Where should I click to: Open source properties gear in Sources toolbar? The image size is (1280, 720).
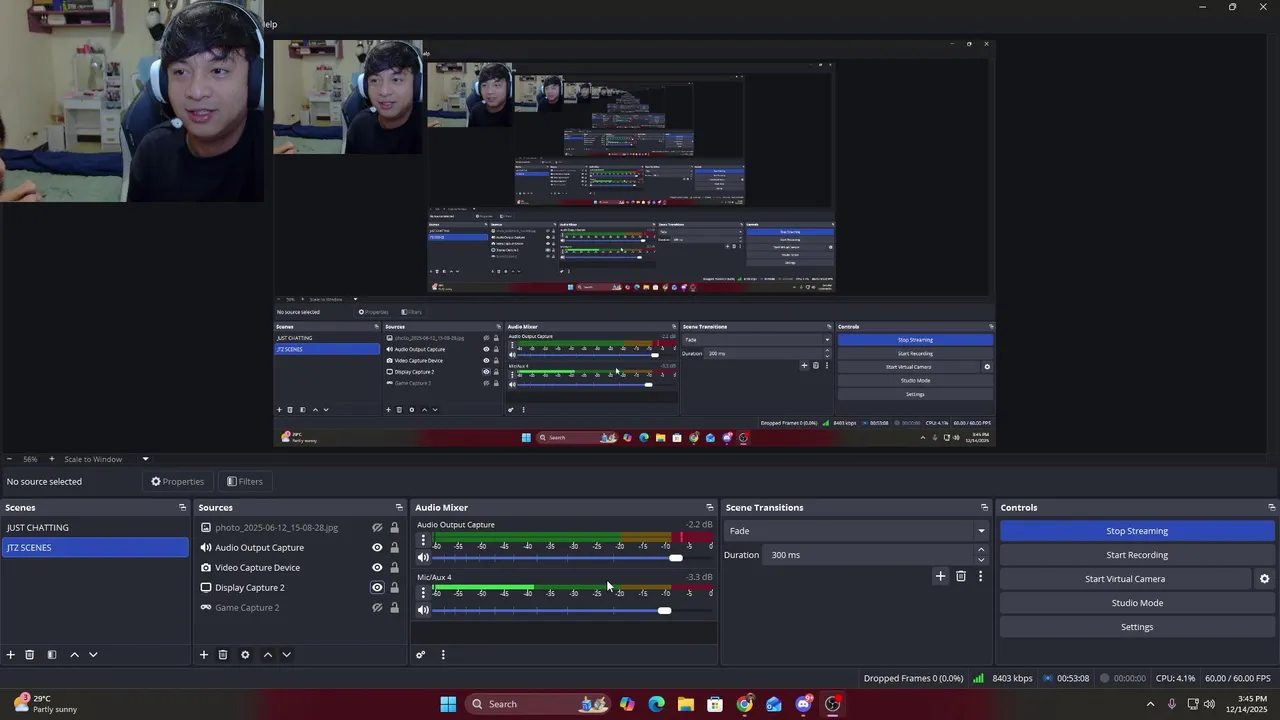(245, 655)
